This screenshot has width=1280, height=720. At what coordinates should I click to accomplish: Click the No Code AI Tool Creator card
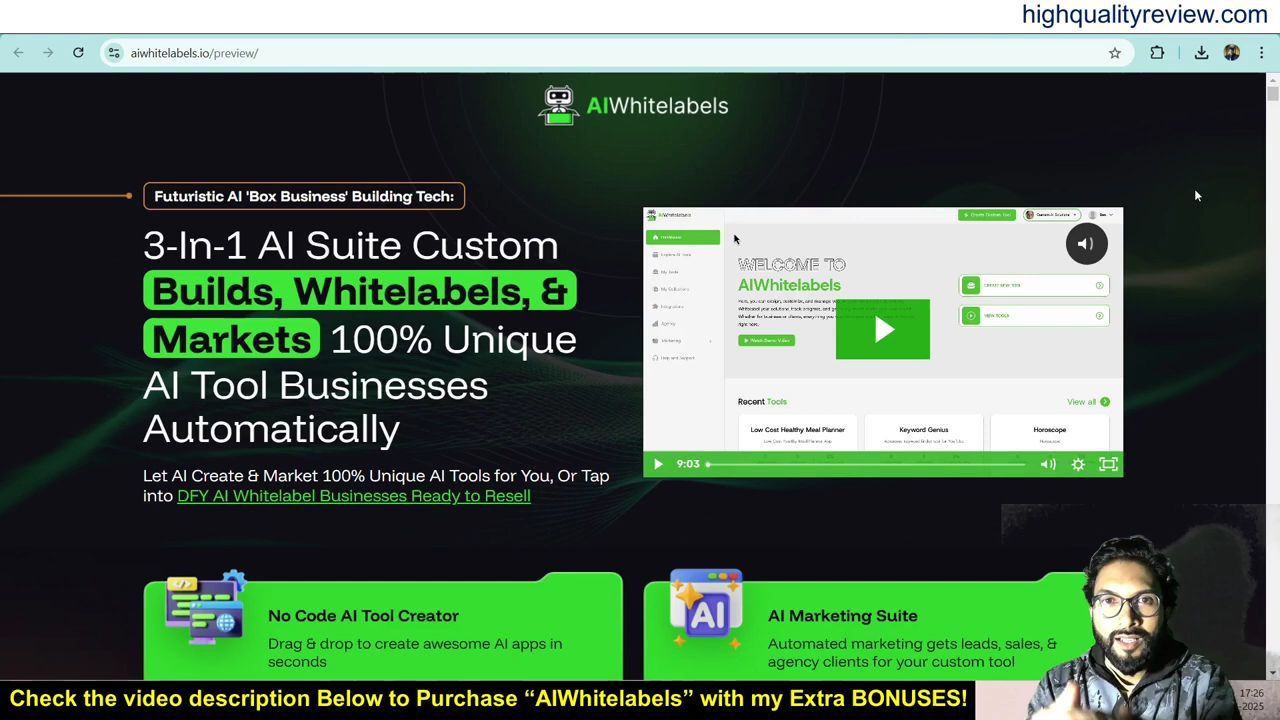tap(383, 627)
